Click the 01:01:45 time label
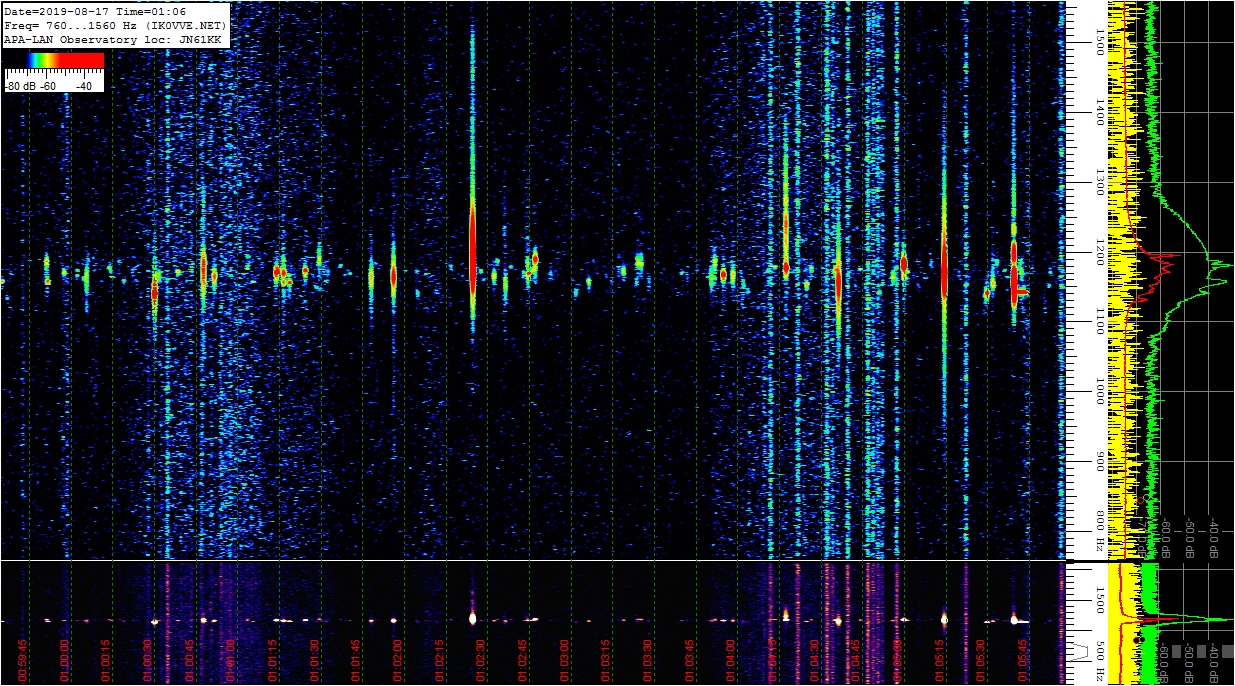 coord(356,661)
